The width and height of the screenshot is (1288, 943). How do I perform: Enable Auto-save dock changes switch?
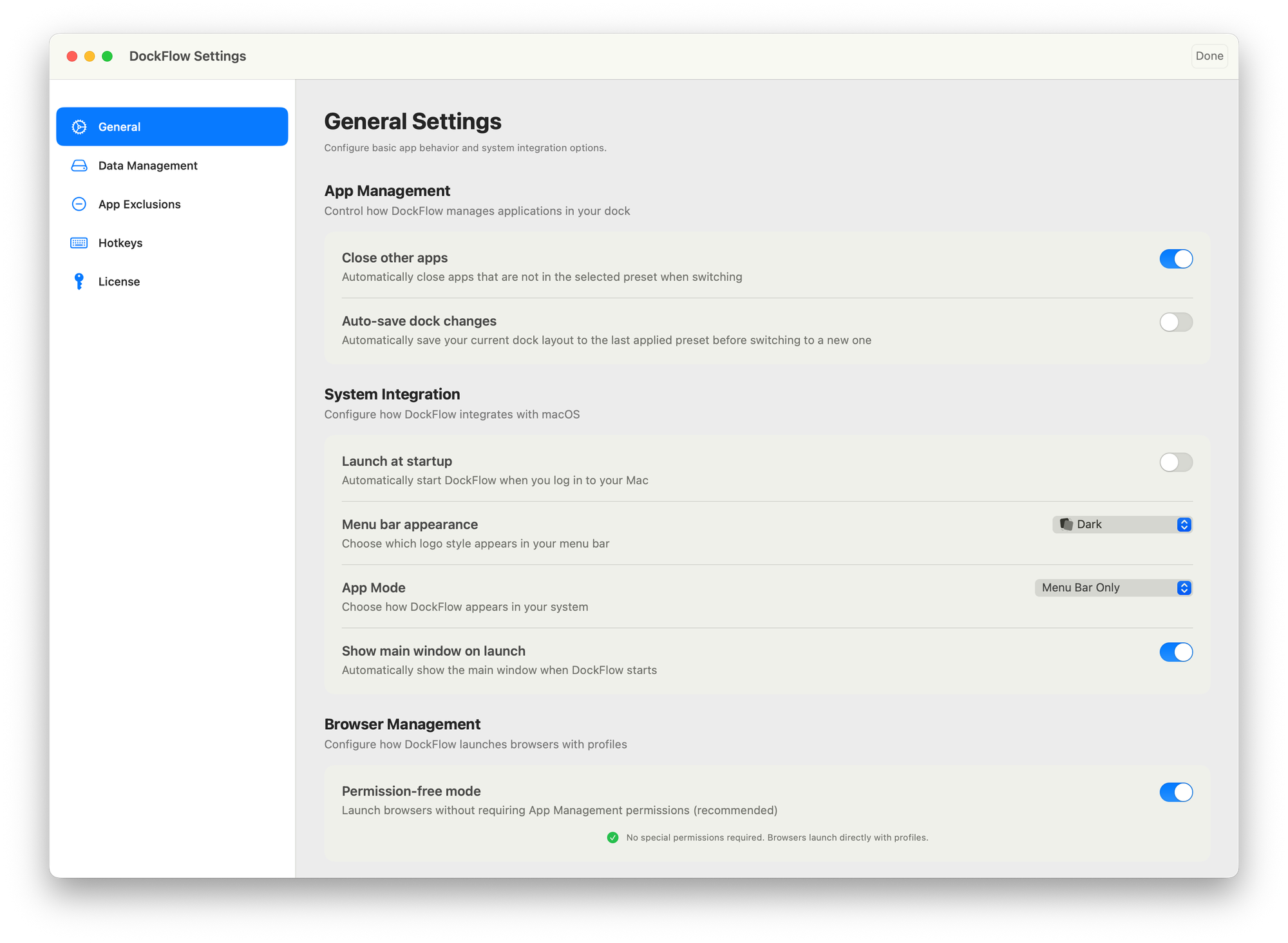[x=1176, y=322]
